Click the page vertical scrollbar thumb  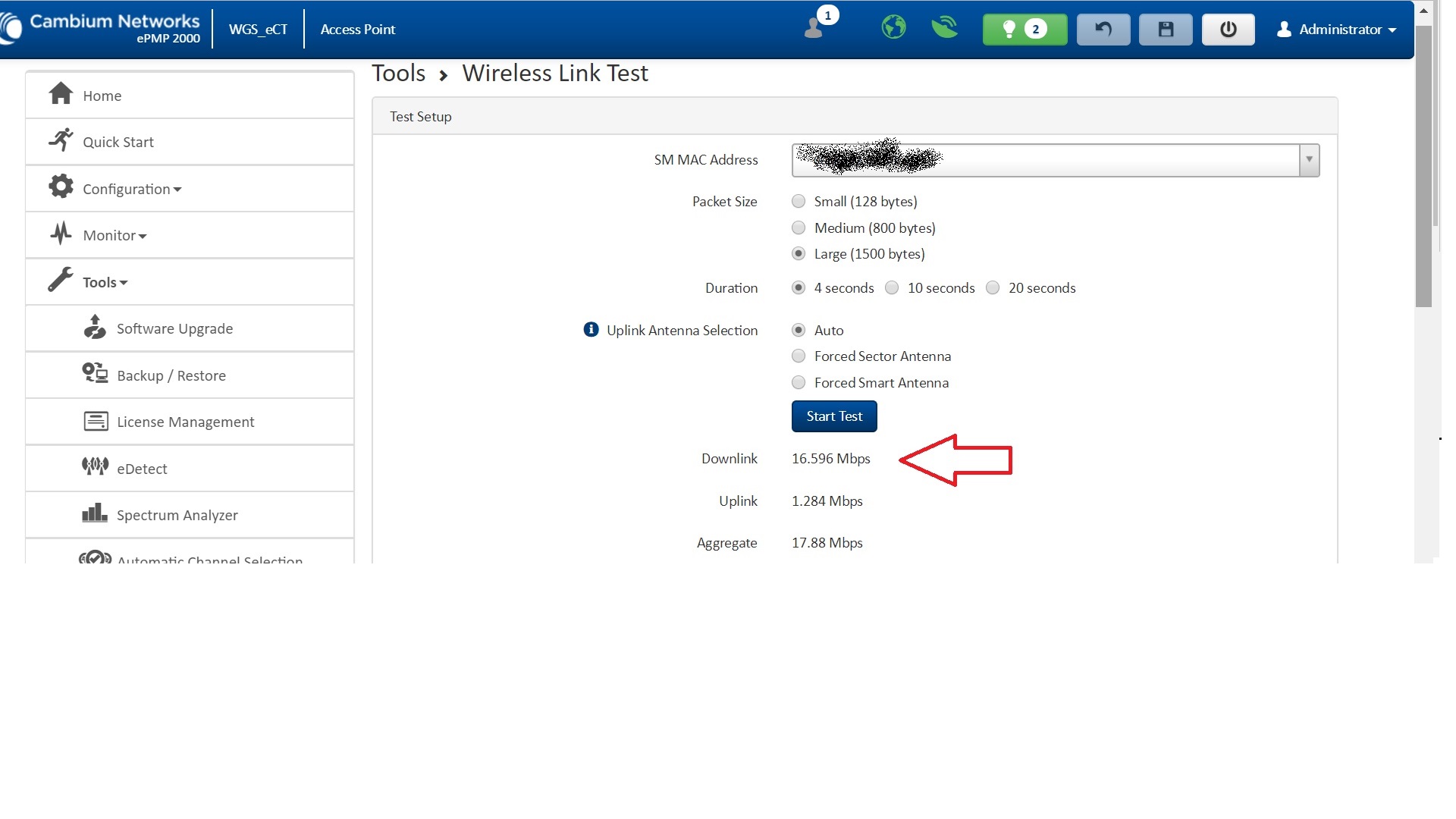click(1423, 167)
